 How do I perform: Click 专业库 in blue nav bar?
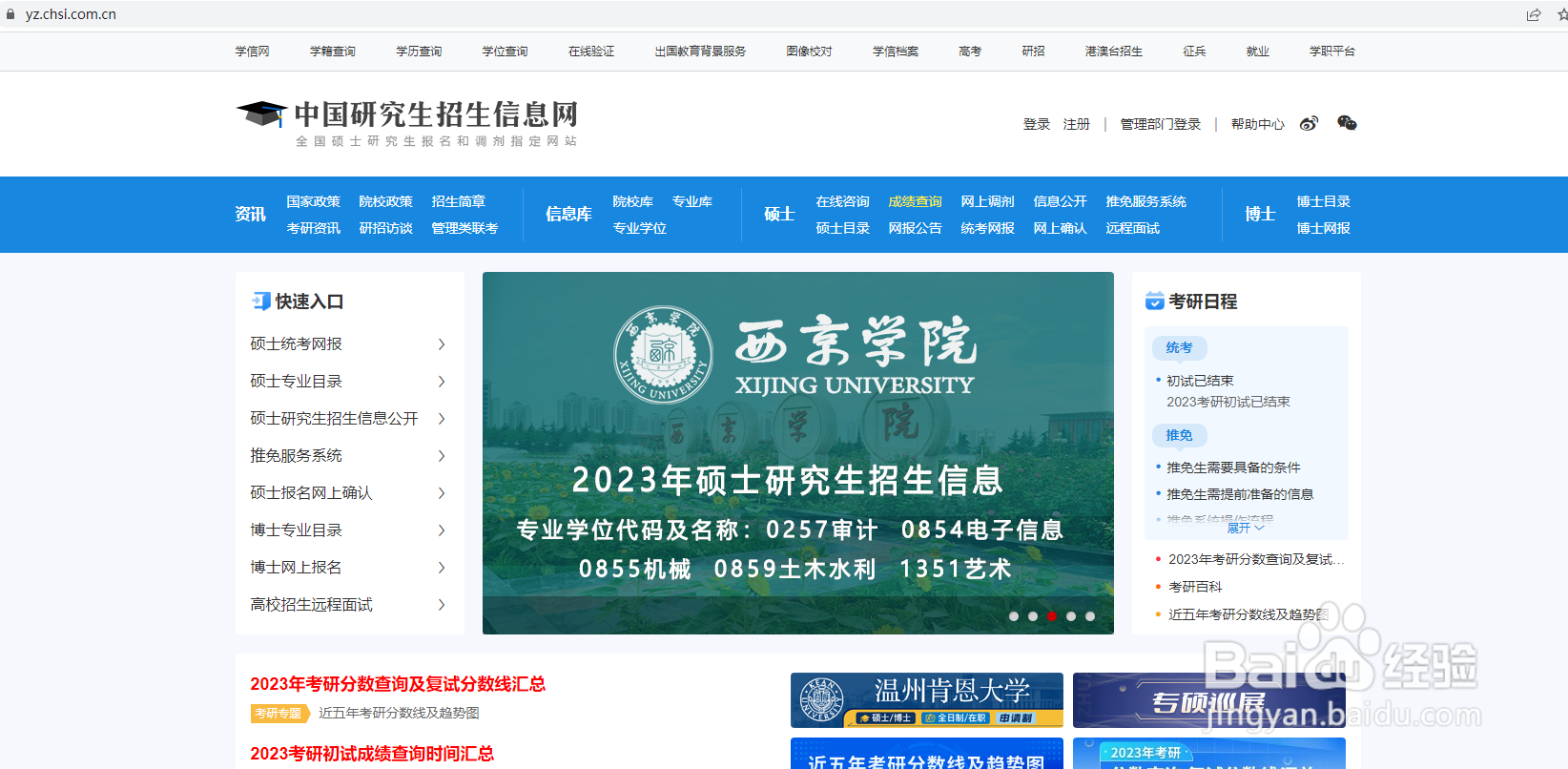(692, 201)
